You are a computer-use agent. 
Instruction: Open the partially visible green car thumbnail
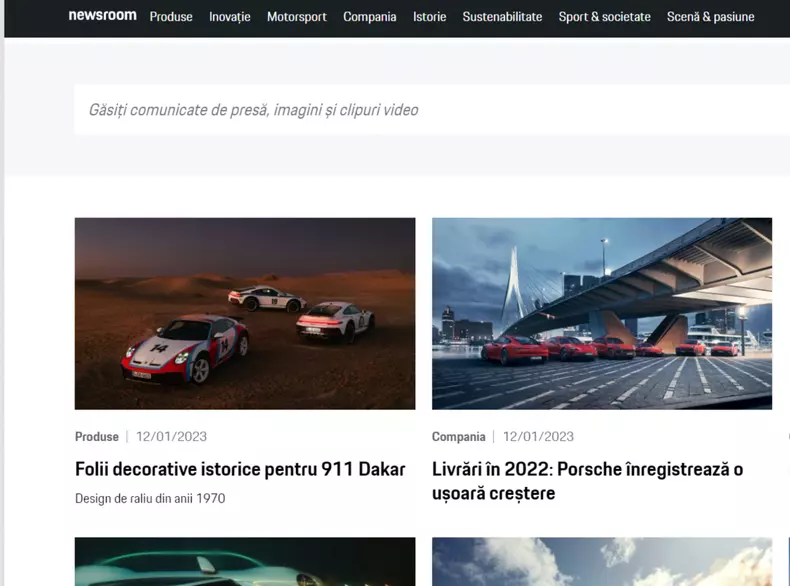point(245,562)
